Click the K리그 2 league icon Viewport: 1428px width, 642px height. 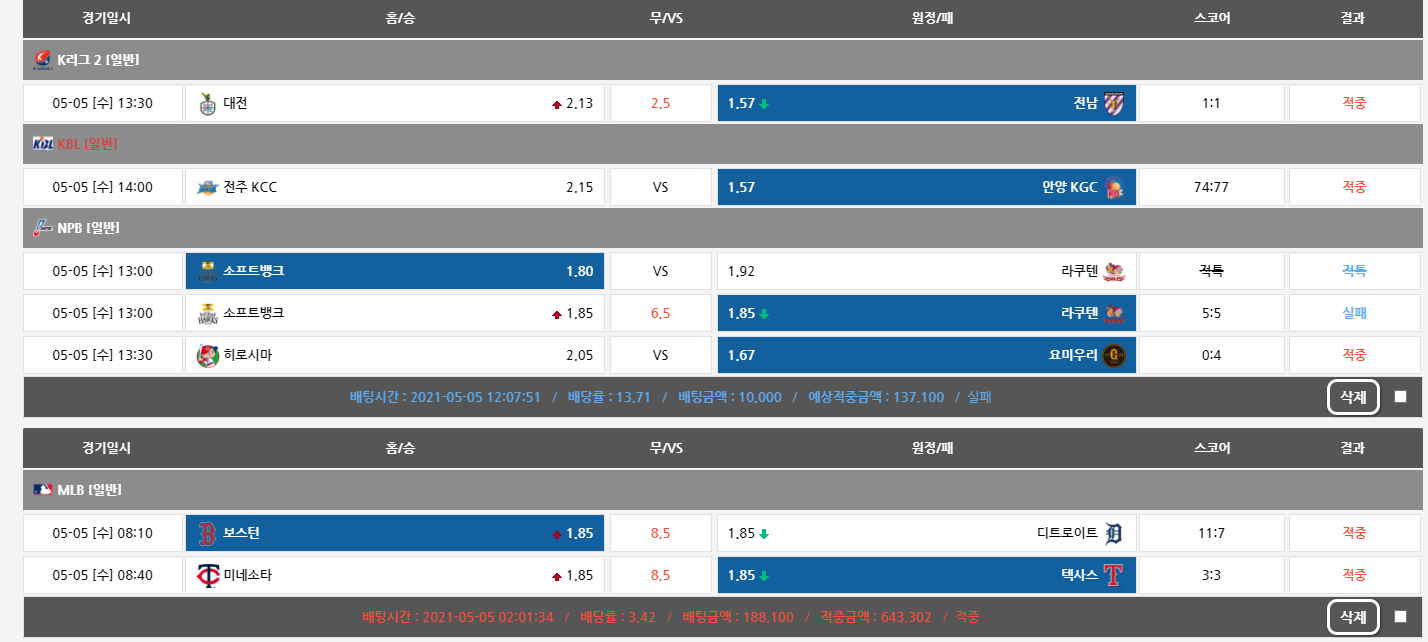click(x=42, y=60)
